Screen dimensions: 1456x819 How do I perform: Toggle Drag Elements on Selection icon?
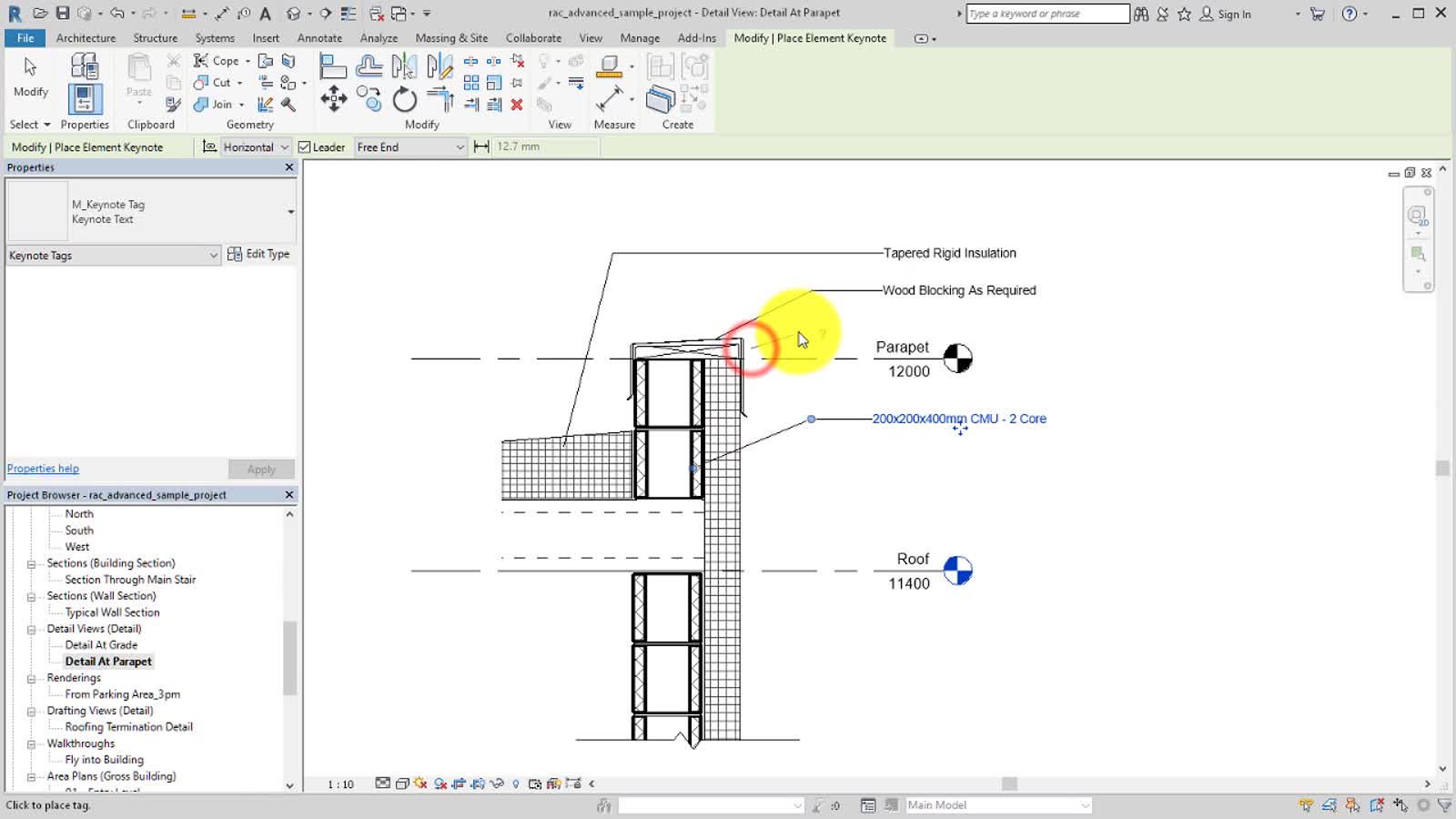[x=1400, y=804]
